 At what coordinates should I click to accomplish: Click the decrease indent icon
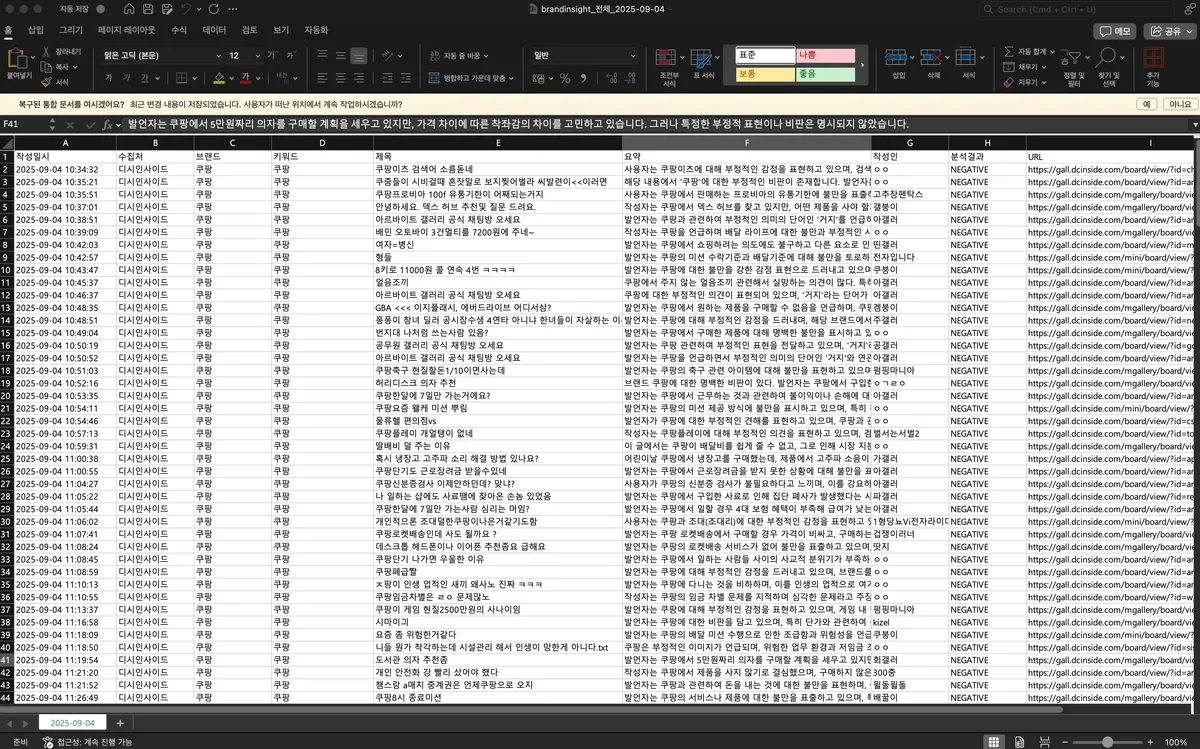[x=386, y=77]
